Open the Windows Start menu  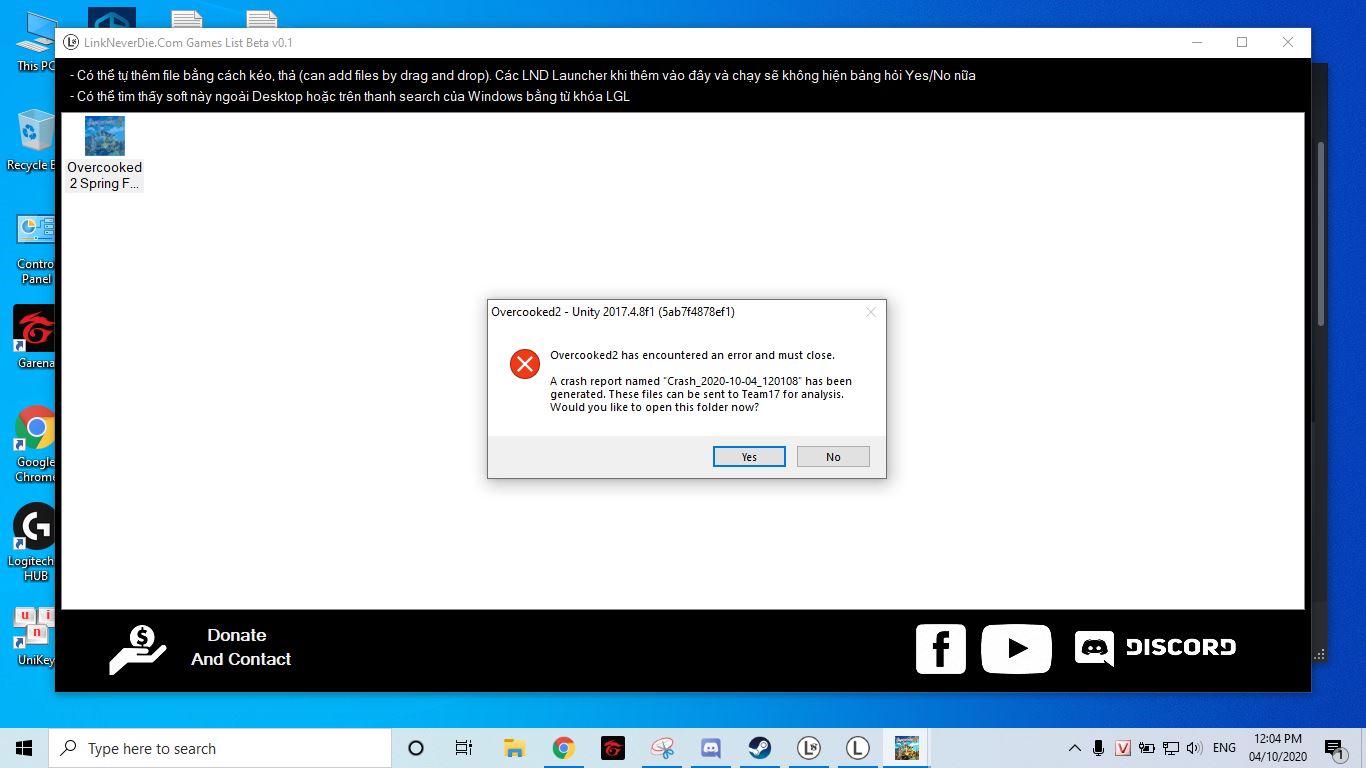point(24,748)
